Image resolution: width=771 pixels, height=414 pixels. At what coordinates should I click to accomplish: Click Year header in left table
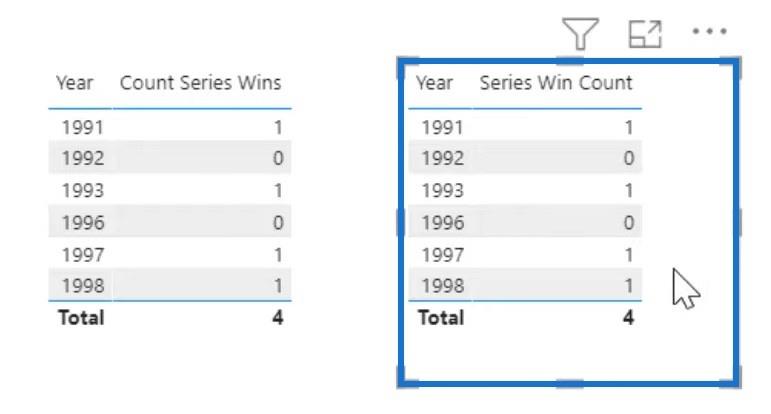coord(74,83)
